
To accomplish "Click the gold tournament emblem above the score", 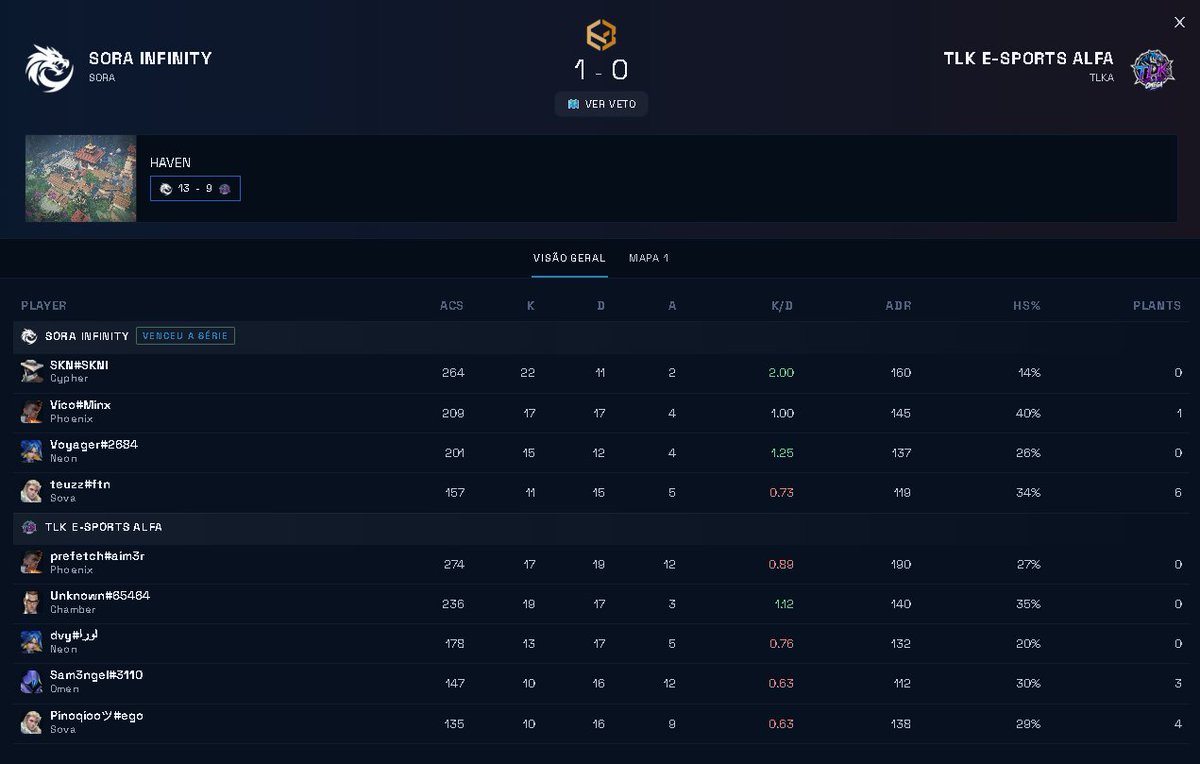I will click(601, 35).
